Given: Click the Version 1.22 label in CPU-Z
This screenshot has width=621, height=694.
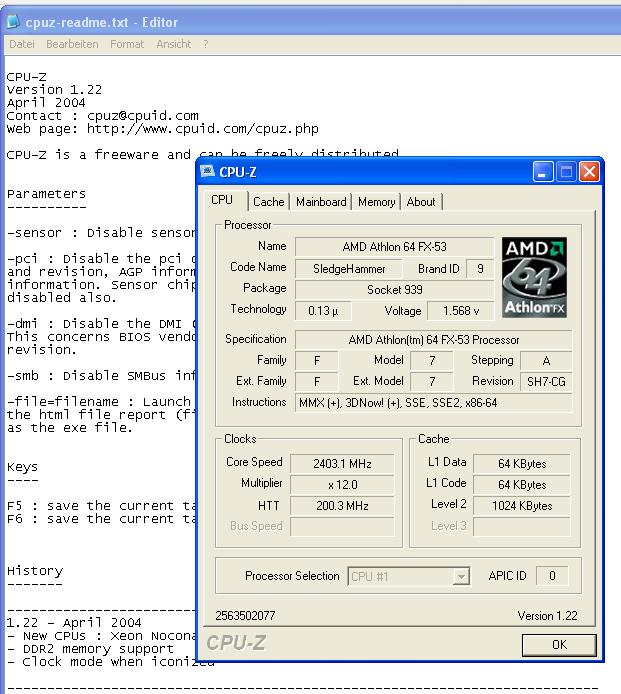Looking at the screenshot, I should pyautogui.click(x=547, y=616).
